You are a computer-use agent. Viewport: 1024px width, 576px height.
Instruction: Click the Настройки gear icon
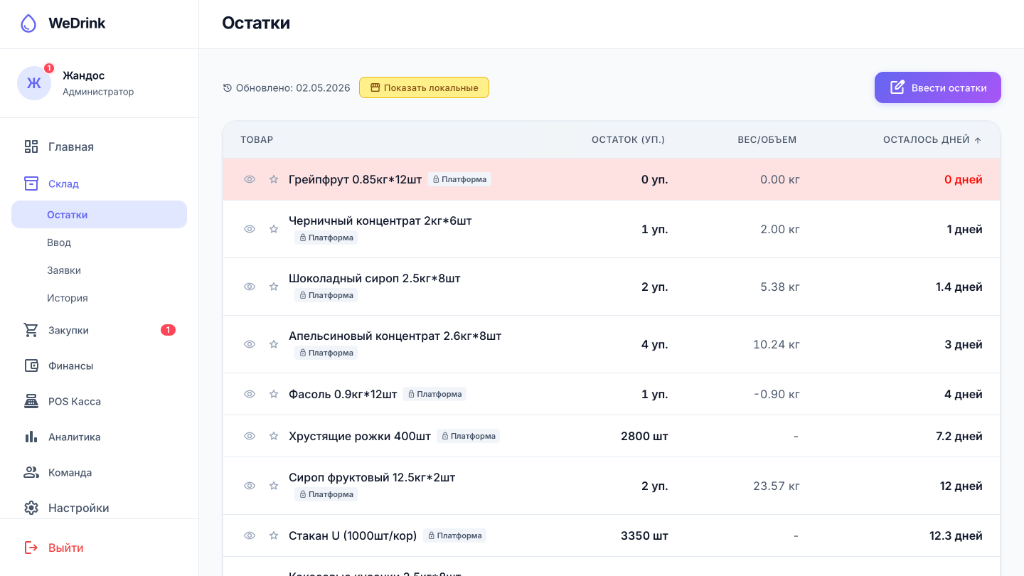pos(31,508)
